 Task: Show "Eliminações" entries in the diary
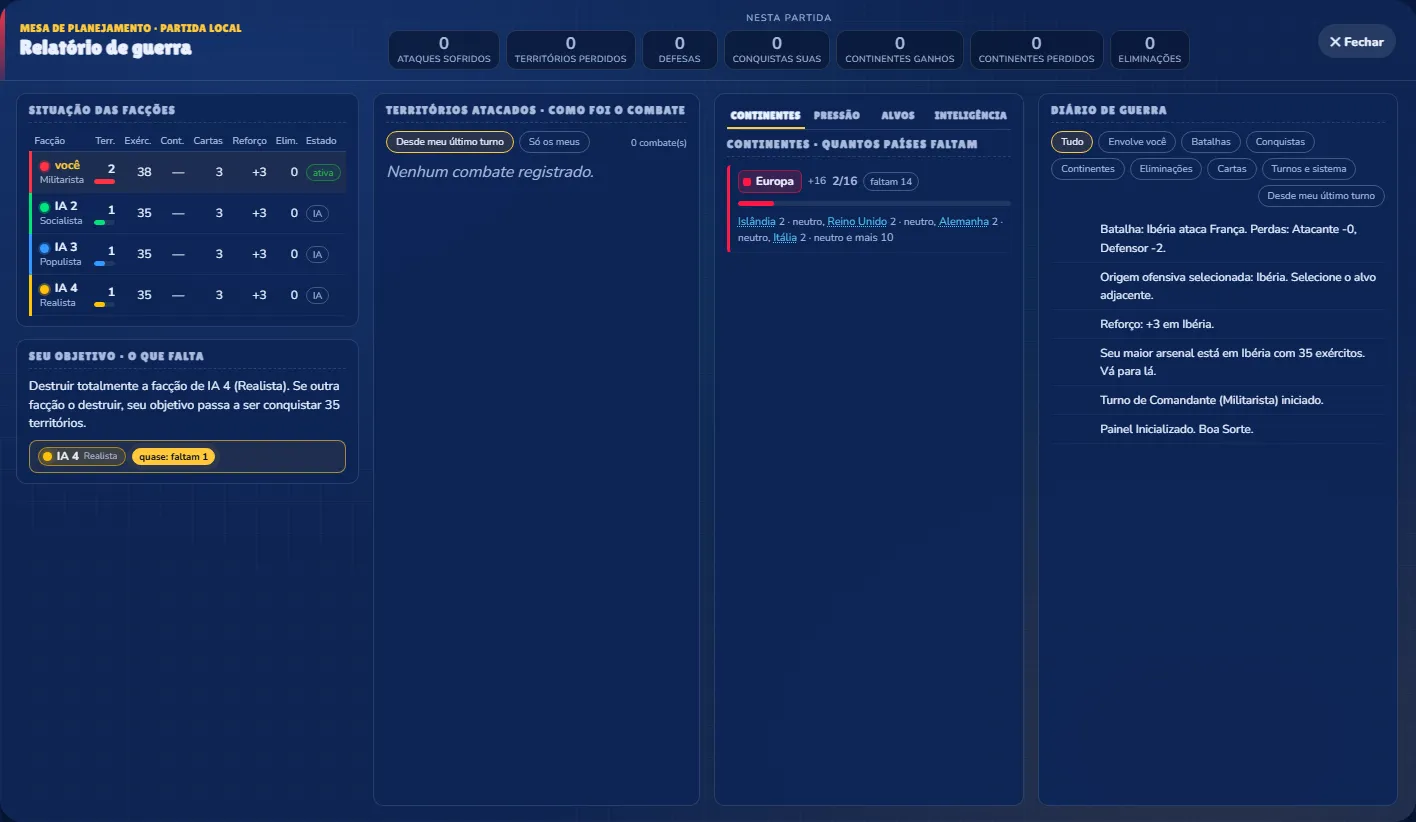click(x=1166, y=169)
